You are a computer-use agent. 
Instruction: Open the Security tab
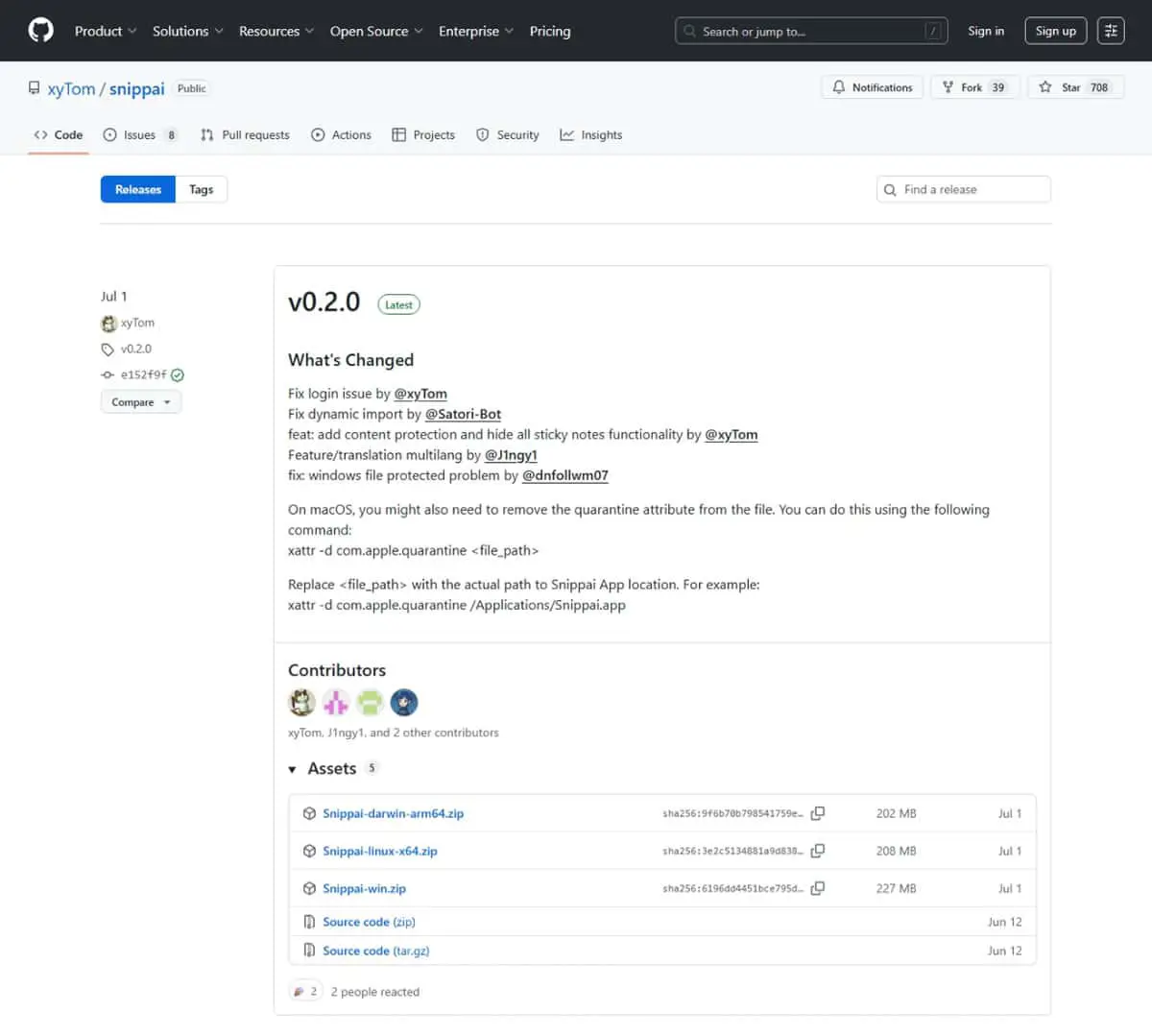(x=508, y=134)
